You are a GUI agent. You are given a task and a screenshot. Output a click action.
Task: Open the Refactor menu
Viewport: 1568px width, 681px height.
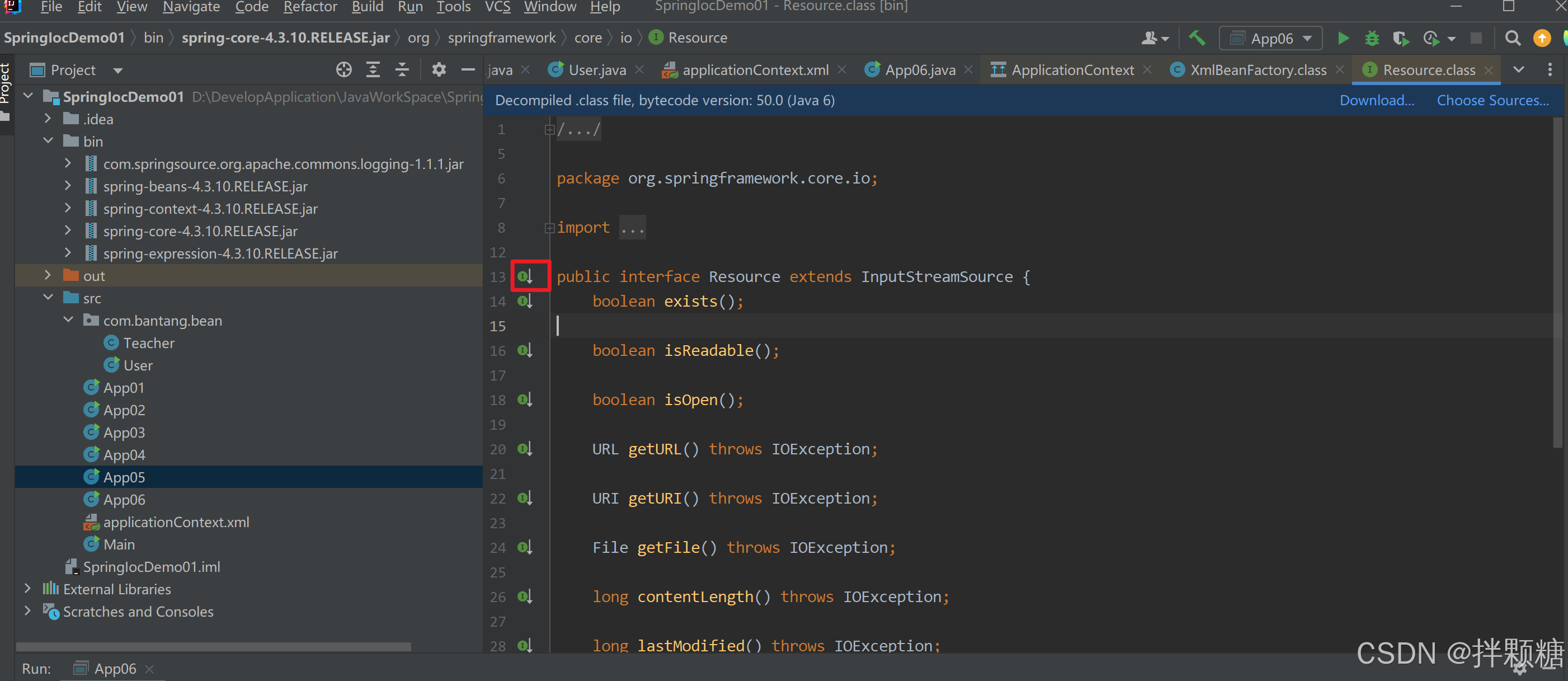click(x=310, y=7)
